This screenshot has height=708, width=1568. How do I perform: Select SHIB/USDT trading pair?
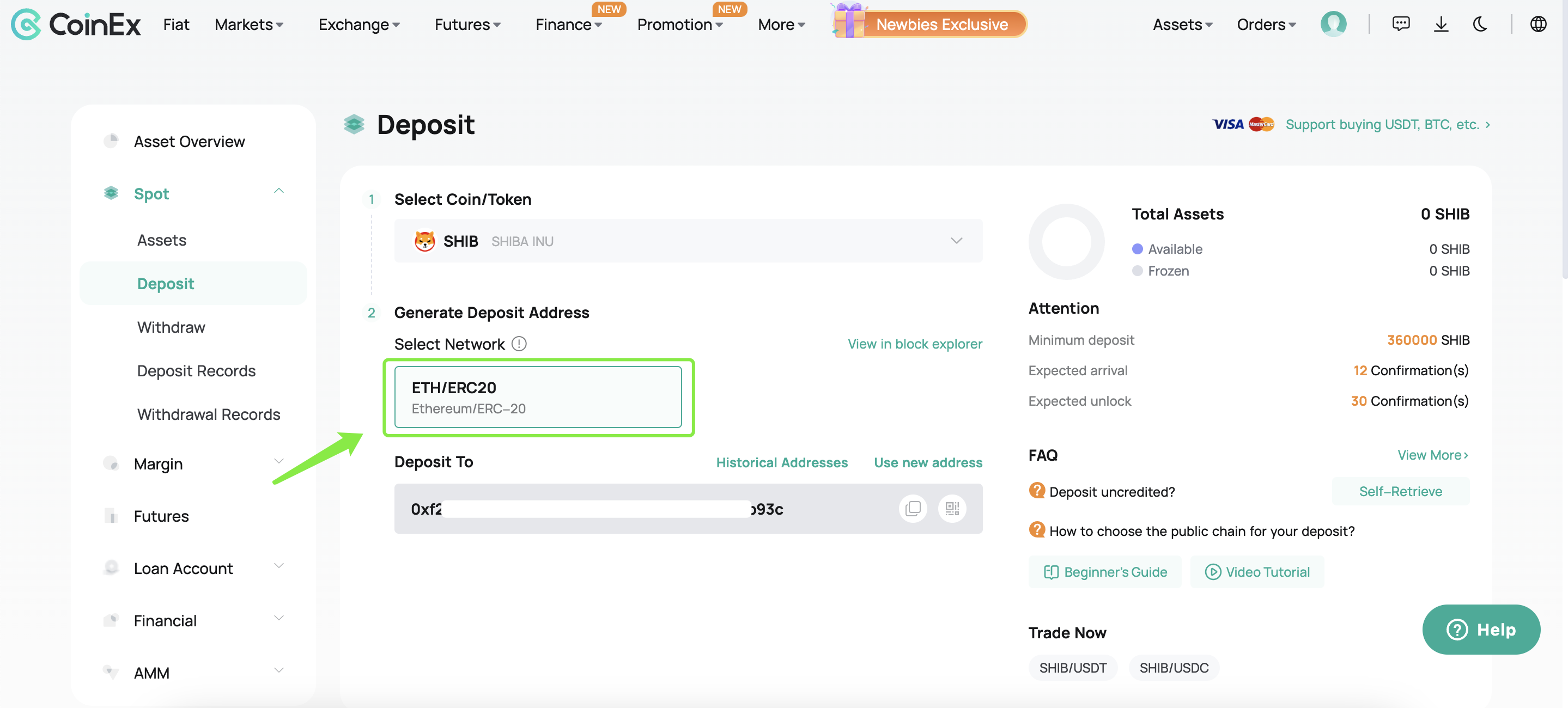pos(1073,668)
